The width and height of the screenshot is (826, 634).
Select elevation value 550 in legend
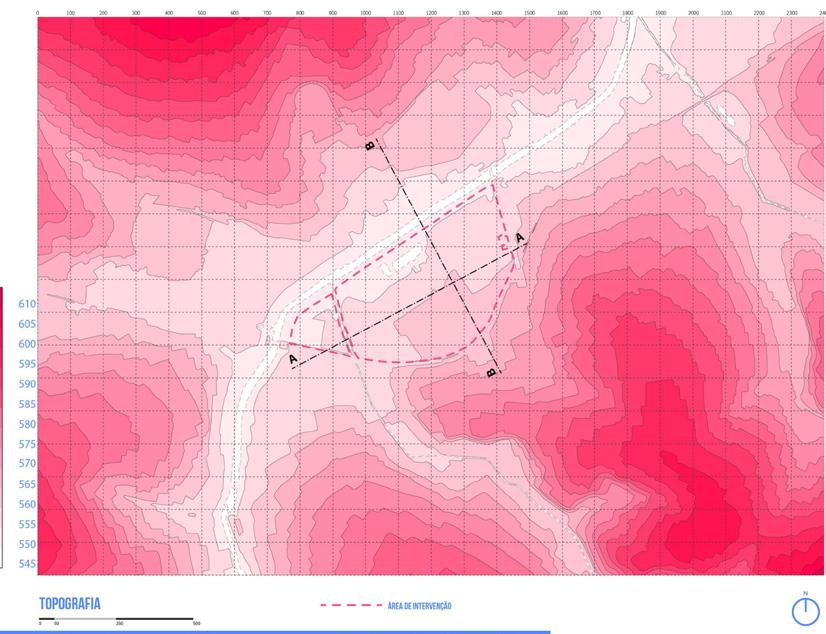(27, 544)
